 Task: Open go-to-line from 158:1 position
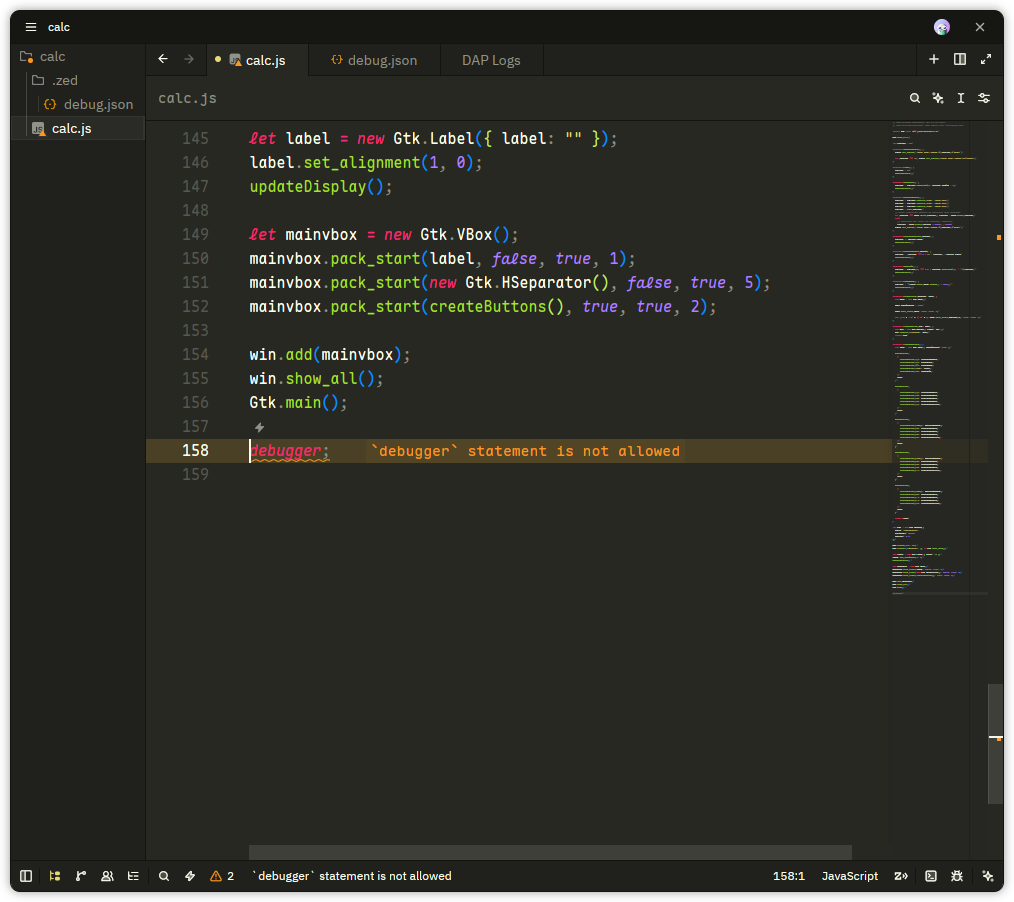pyautogui.click(x=788, y=875)
